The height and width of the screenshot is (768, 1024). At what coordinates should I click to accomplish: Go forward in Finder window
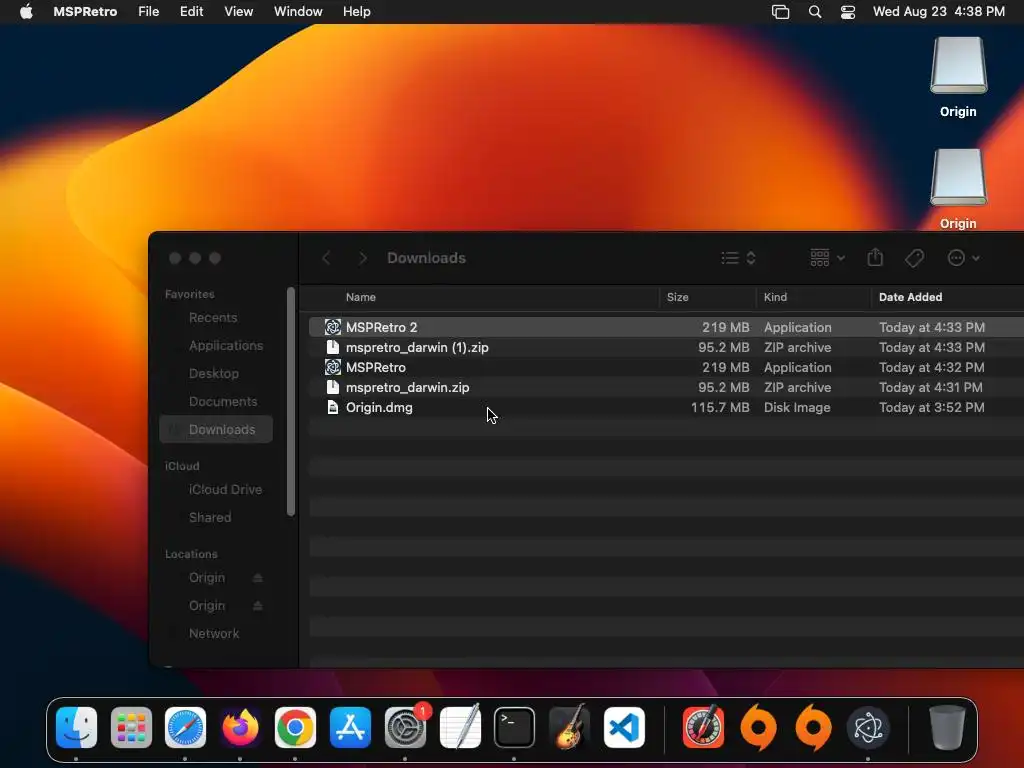[x=362, y=258]
